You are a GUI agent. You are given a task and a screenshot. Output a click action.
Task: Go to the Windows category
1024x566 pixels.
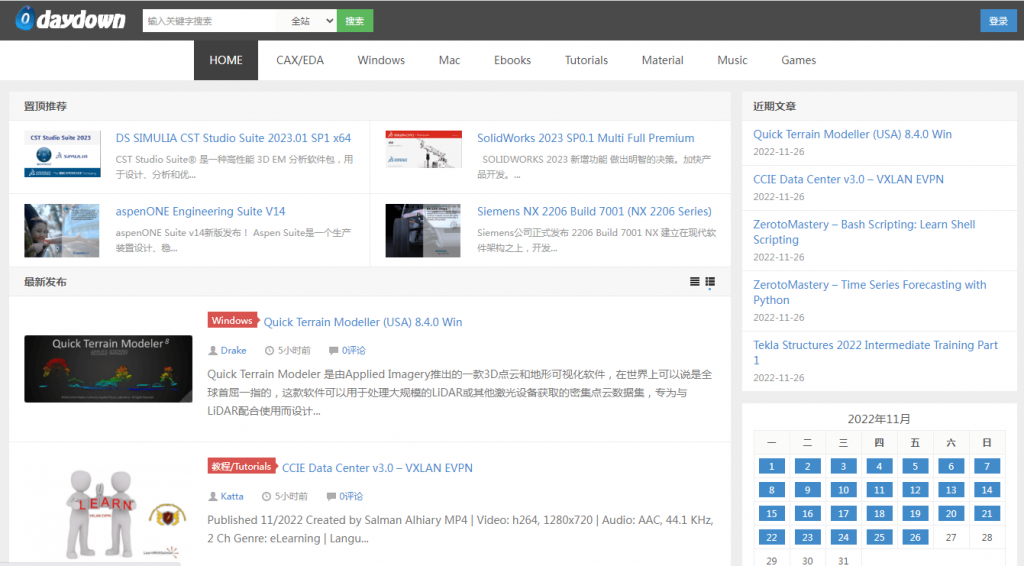point(381,60)
